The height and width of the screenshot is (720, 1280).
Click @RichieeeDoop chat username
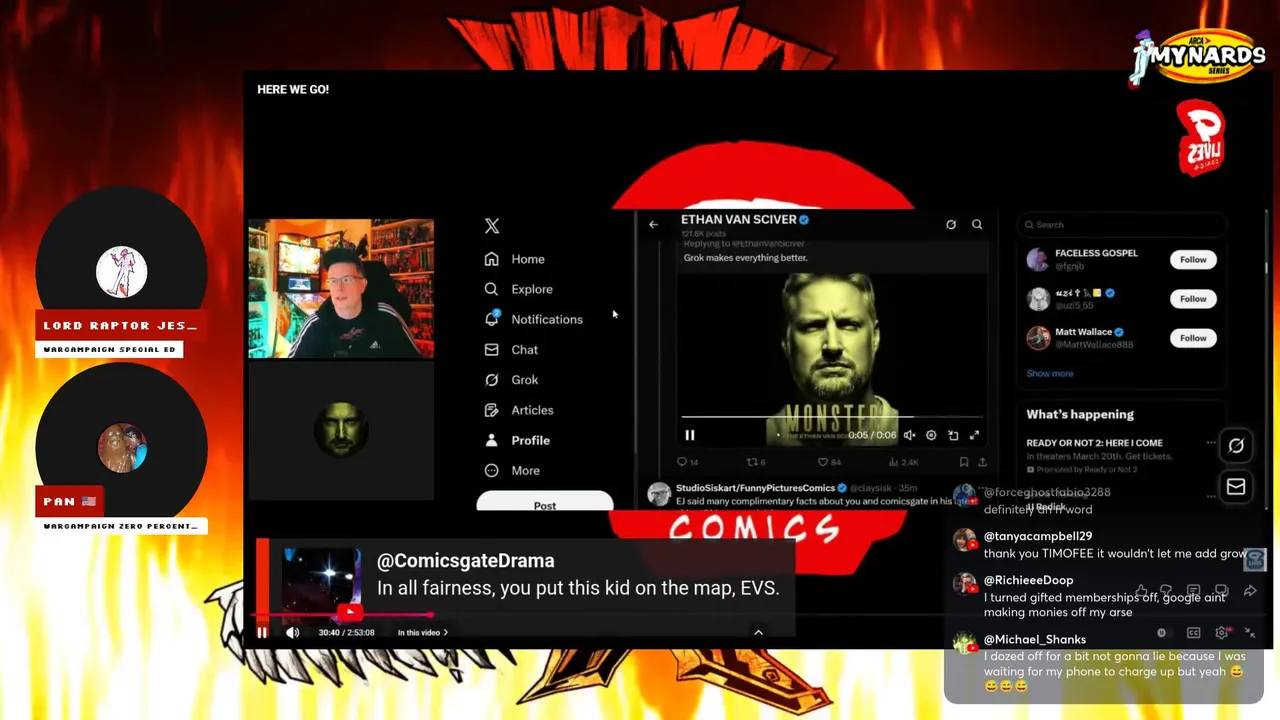1028,580
